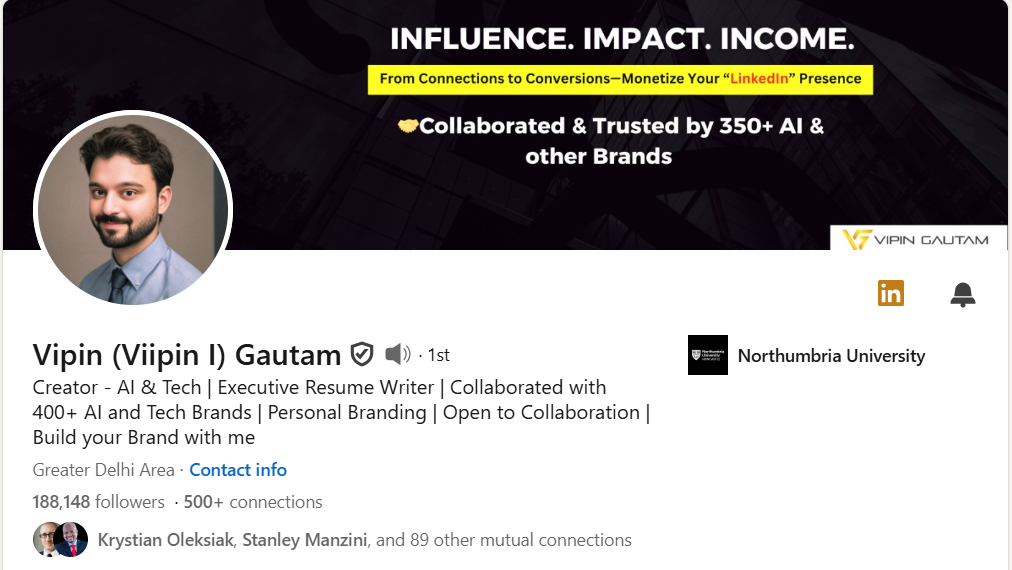This screenshot has height=570, width=1012.
Task: Click the Northumbria University logo icon
Action: [x=708, y=356]
